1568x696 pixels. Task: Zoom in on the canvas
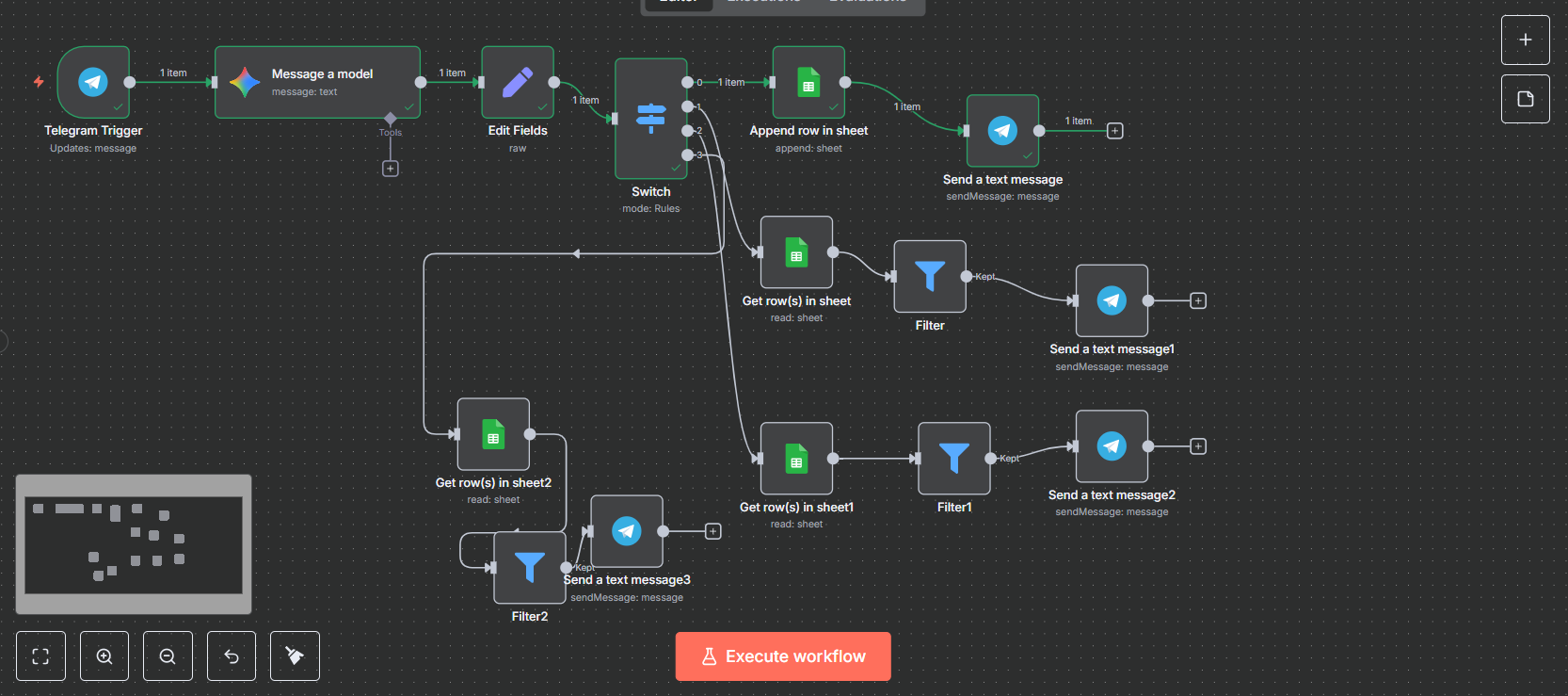point(104,656)
